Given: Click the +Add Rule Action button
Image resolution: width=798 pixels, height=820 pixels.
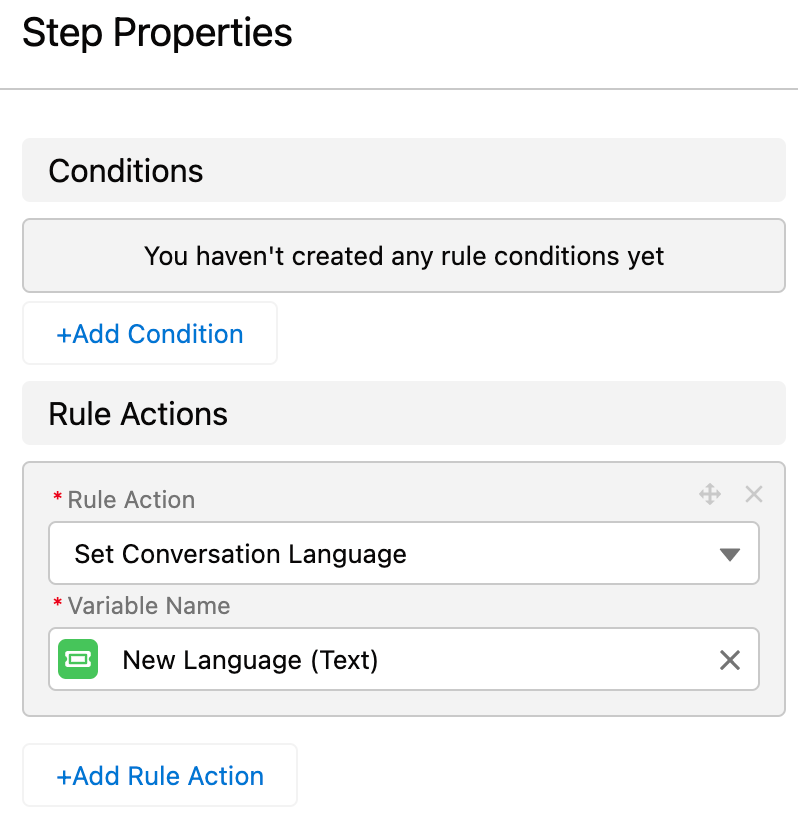Looking at the screenshot, I should coord(160,776).
